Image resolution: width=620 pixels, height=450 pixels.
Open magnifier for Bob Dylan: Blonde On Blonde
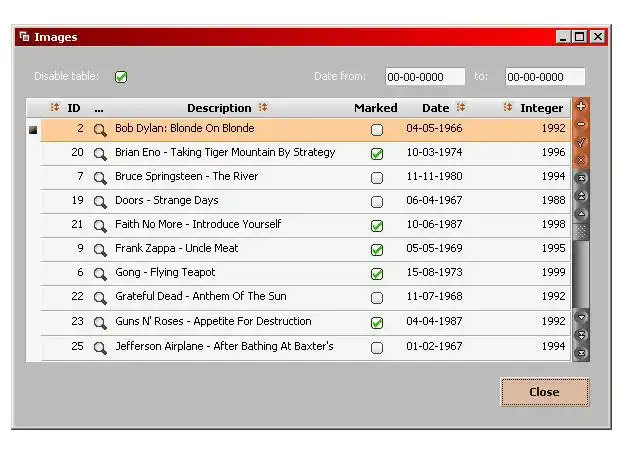click(x=100, y=130)
